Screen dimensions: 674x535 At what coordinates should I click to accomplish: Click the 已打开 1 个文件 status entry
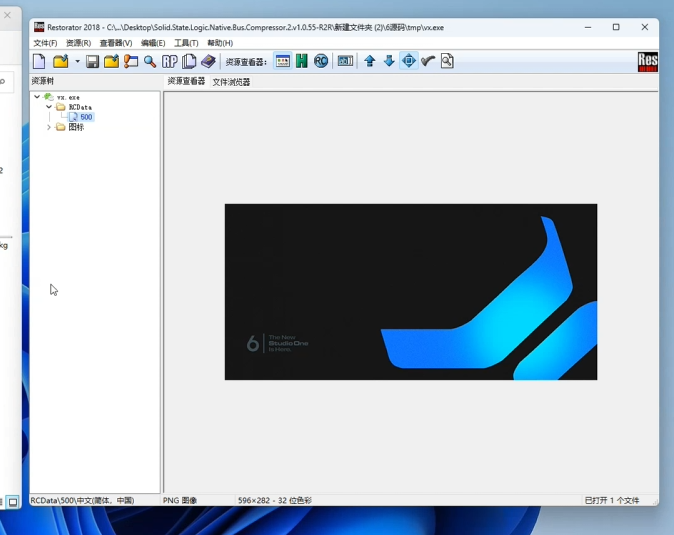click(612, 500)
